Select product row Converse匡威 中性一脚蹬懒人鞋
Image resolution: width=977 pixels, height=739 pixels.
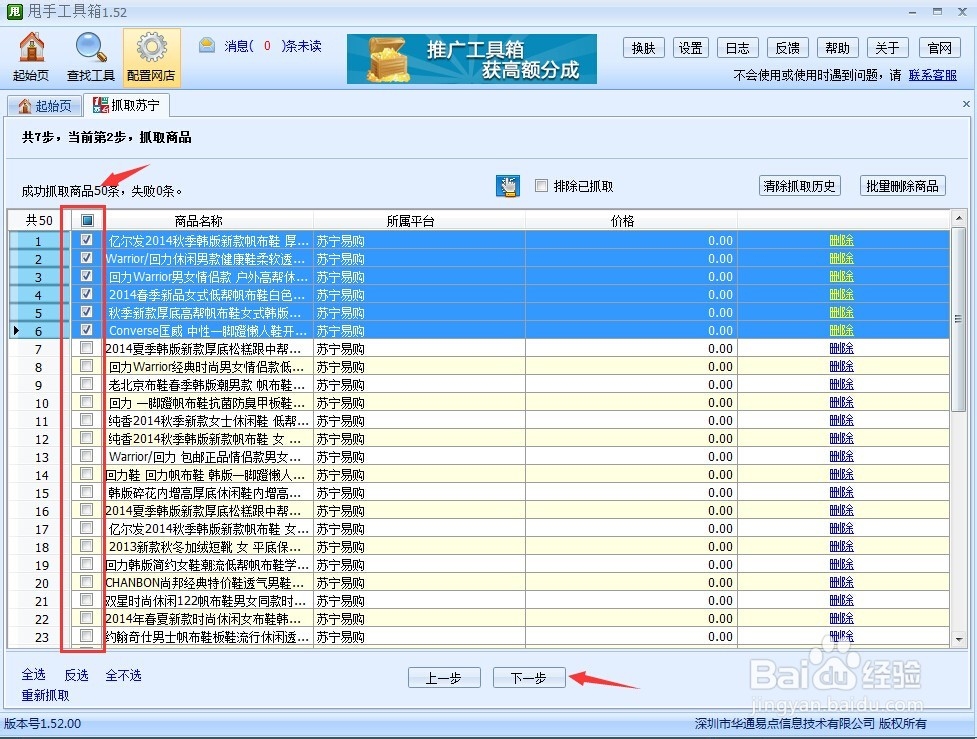point(208,331)
